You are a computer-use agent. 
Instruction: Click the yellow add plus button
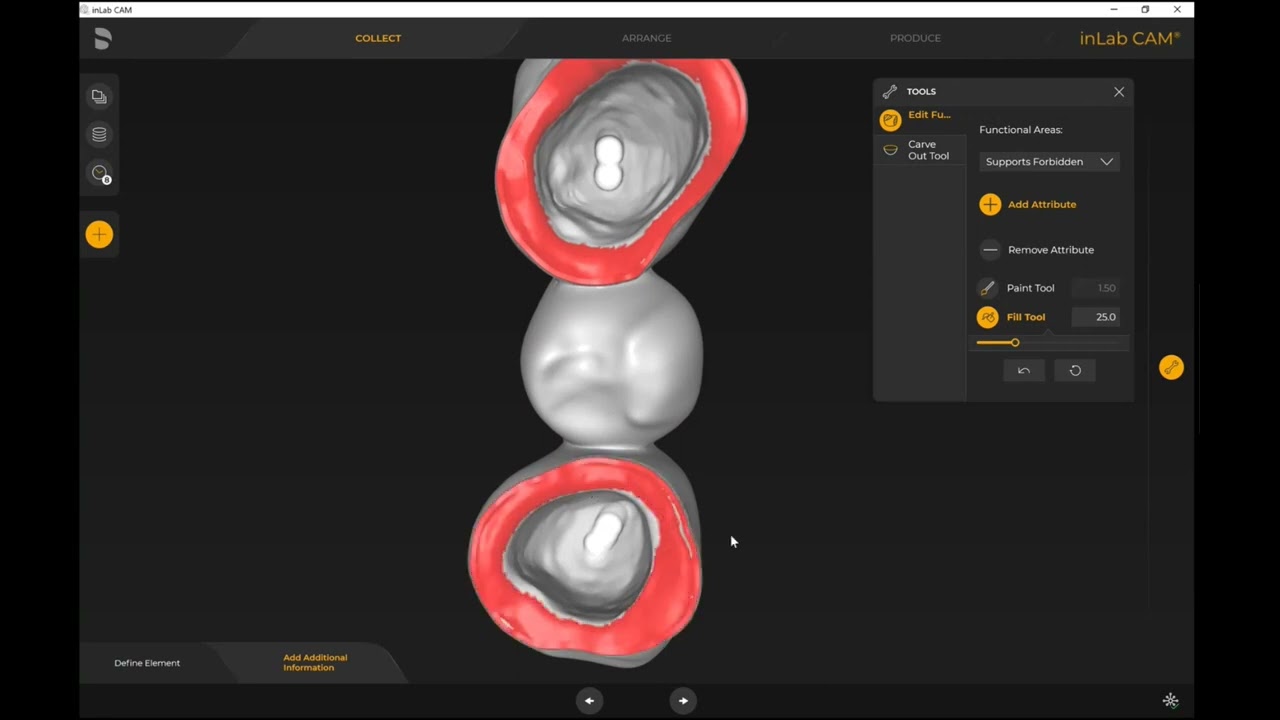tap(99, 235)
